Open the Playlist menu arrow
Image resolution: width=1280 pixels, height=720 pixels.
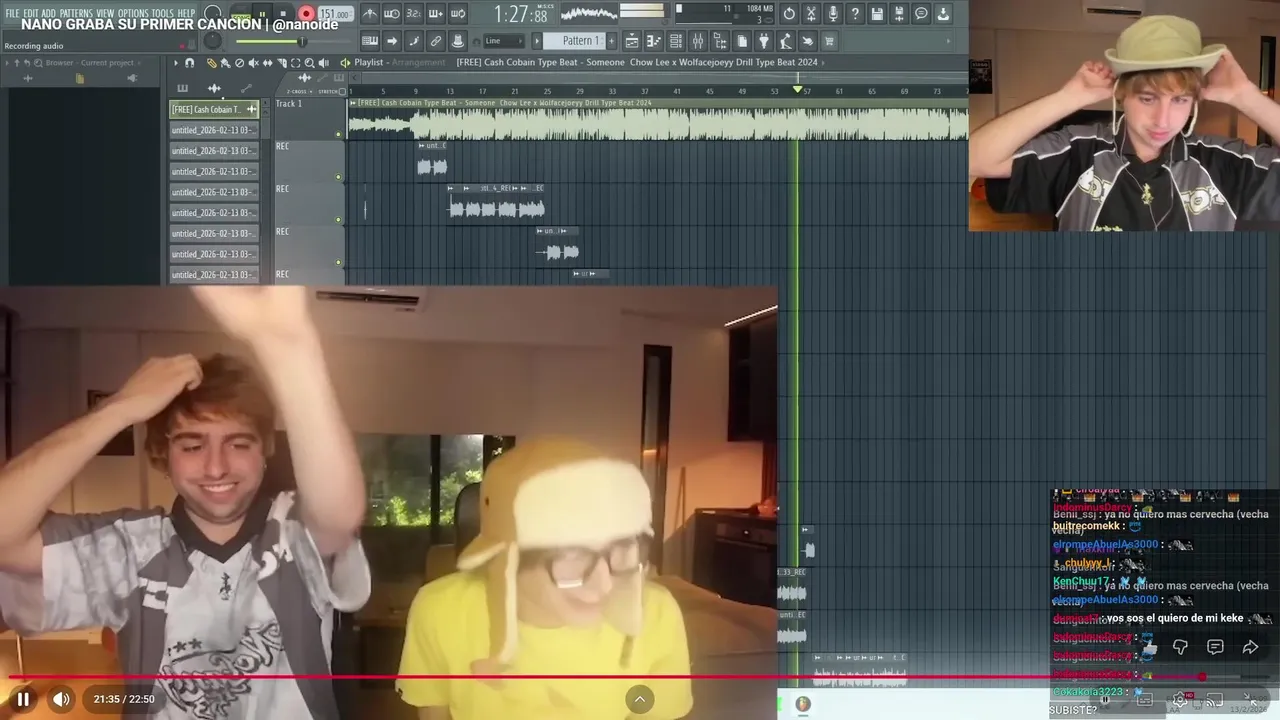point(176,62)
